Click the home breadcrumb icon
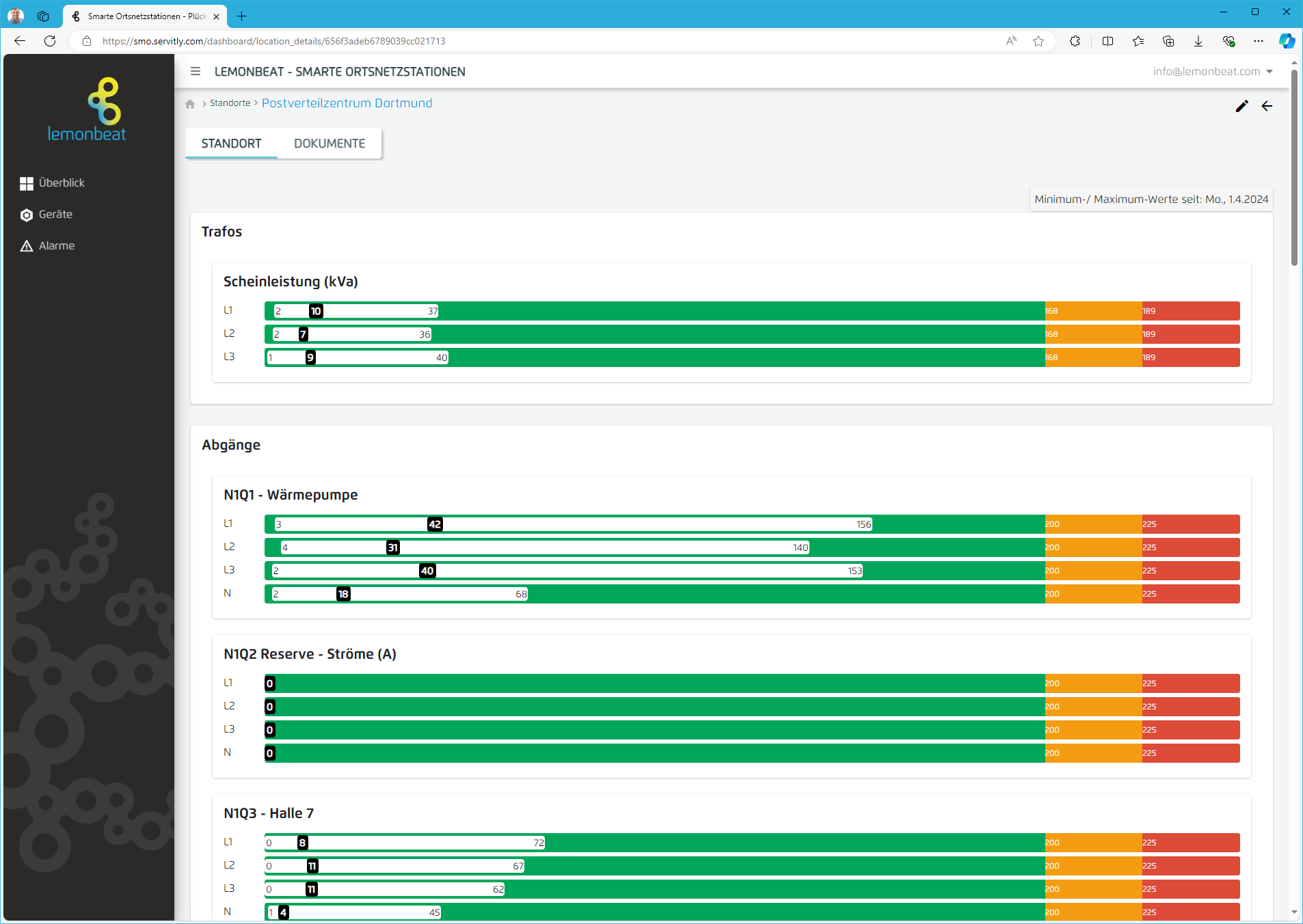The image size is (1303, 924). (190, 104)
